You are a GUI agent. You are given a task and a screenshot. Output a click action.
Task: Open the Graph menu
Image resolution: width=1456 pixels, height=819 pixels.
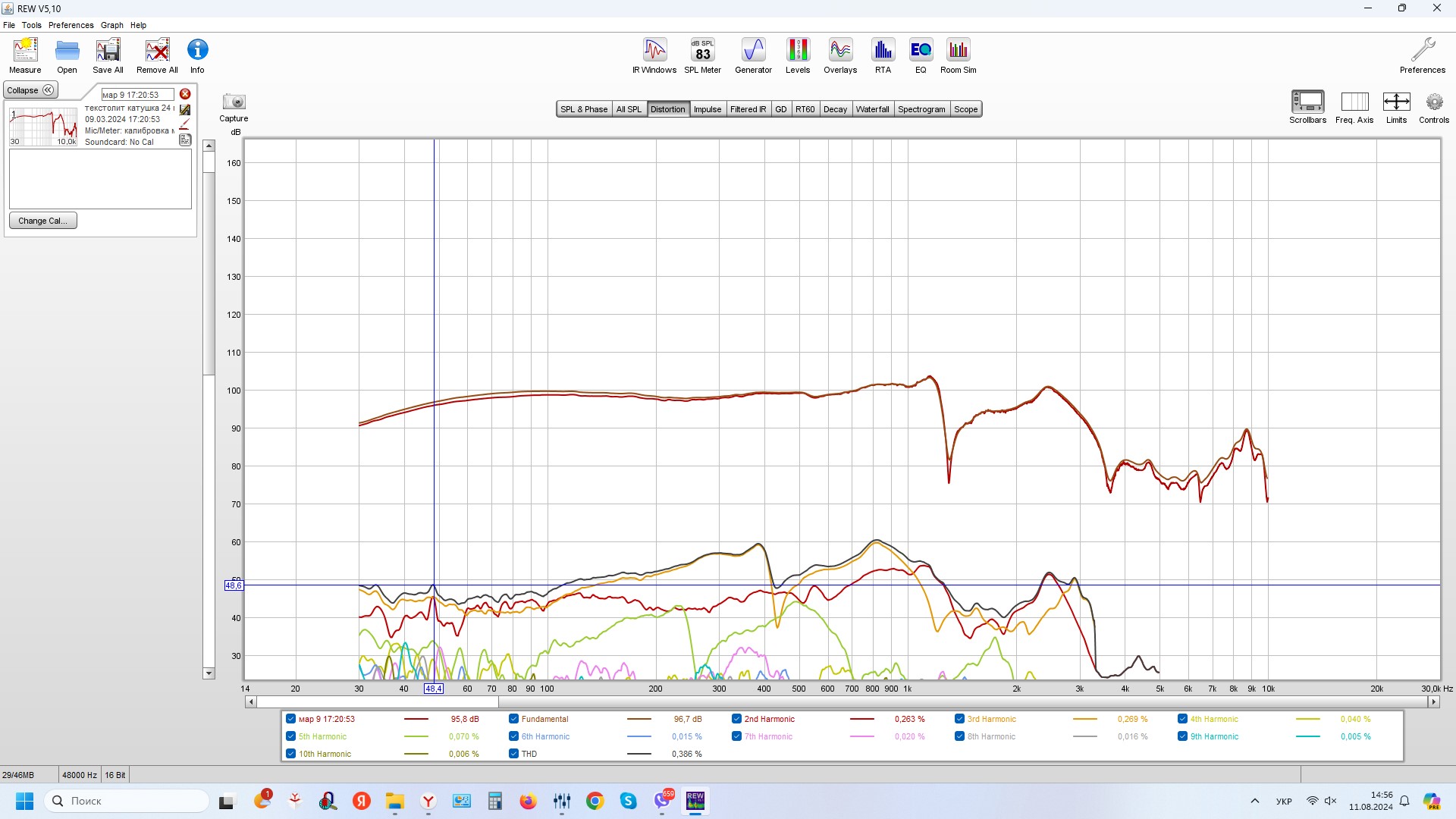111,25
